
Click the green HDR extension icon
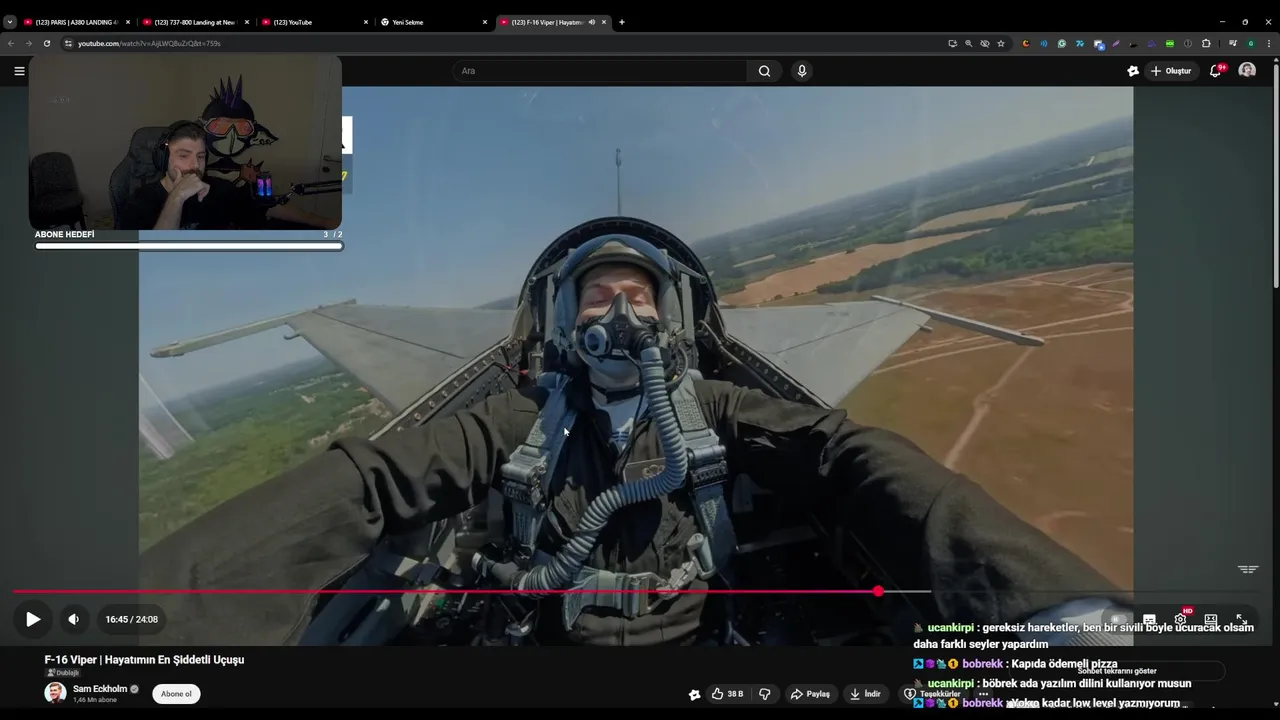click(x=1170, y=43)
